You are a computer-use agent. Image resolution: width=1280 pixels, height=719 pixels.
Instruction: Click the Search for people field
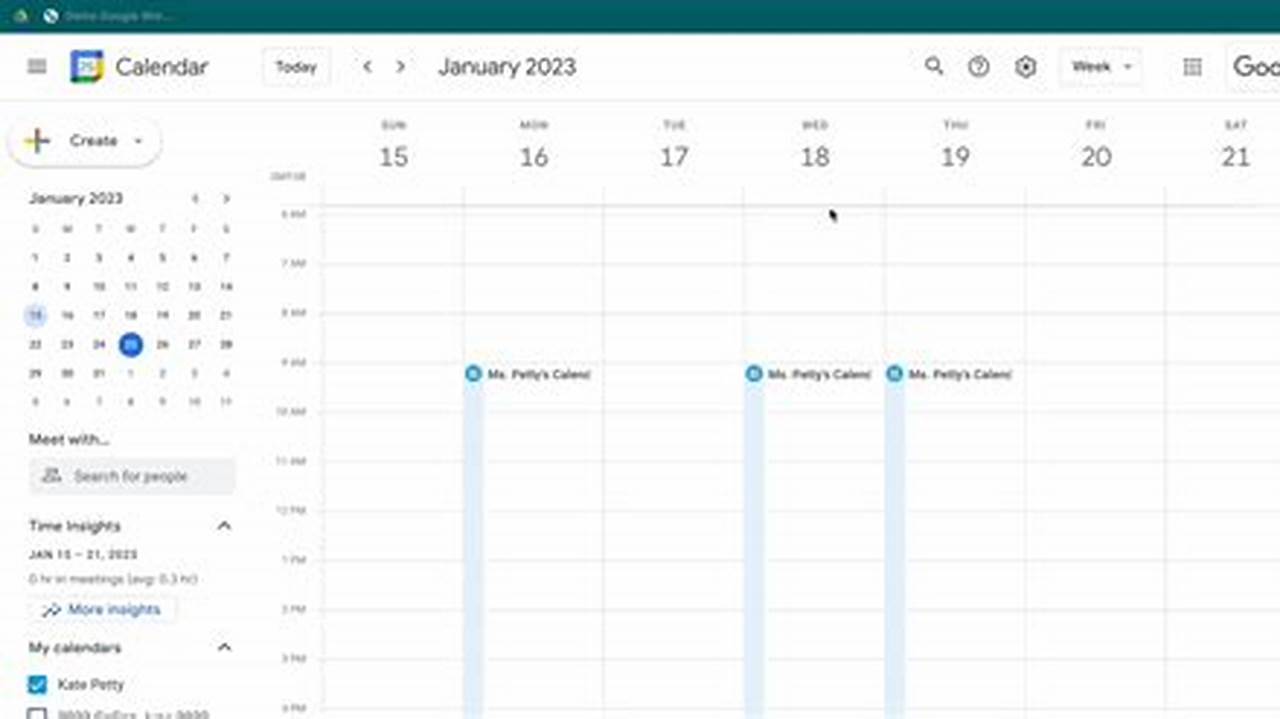coord(140,475)
